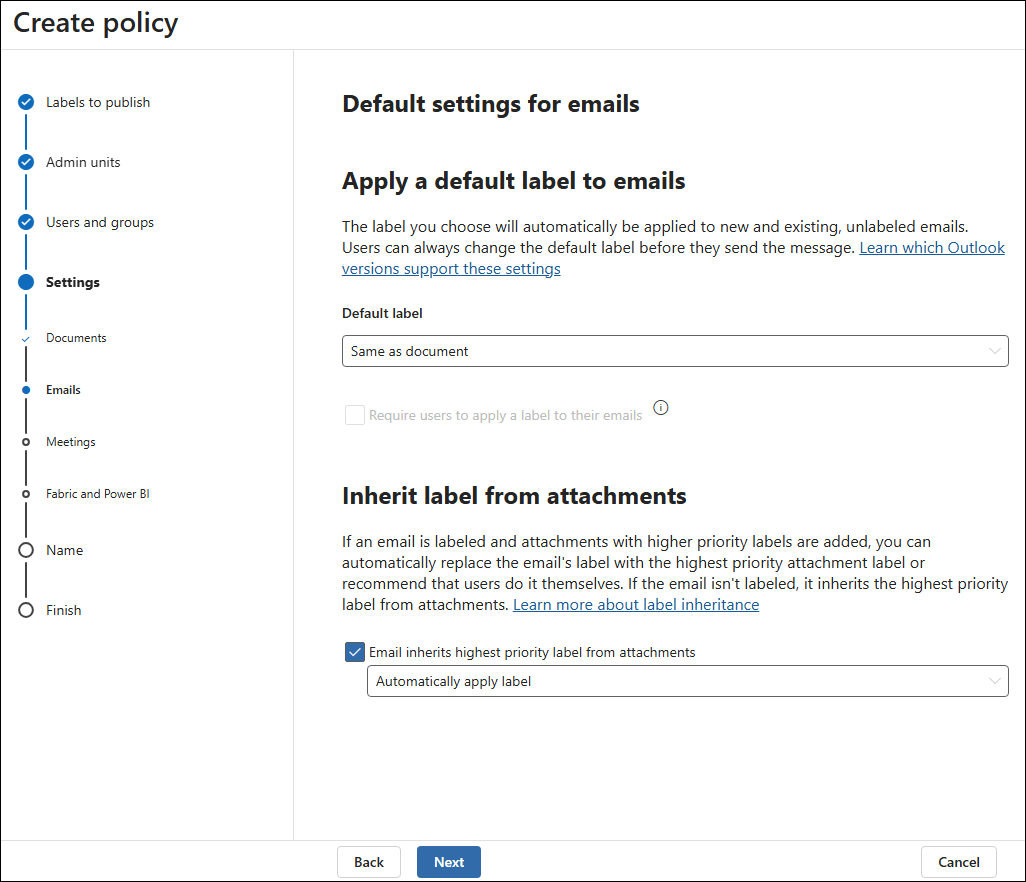This screenshot has height=882, width=1026.
Task: Click the Back button
Action: 369,862
